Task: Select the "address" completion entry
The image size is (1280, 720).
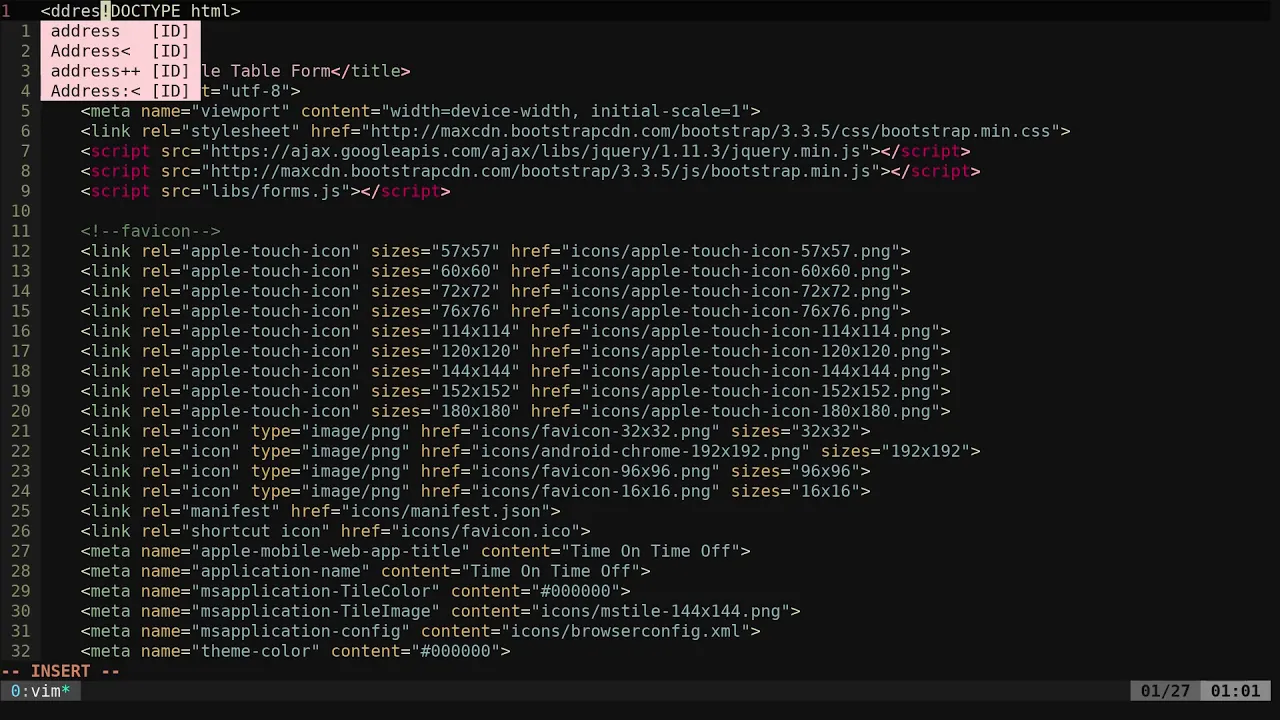Action: (120, 31)
